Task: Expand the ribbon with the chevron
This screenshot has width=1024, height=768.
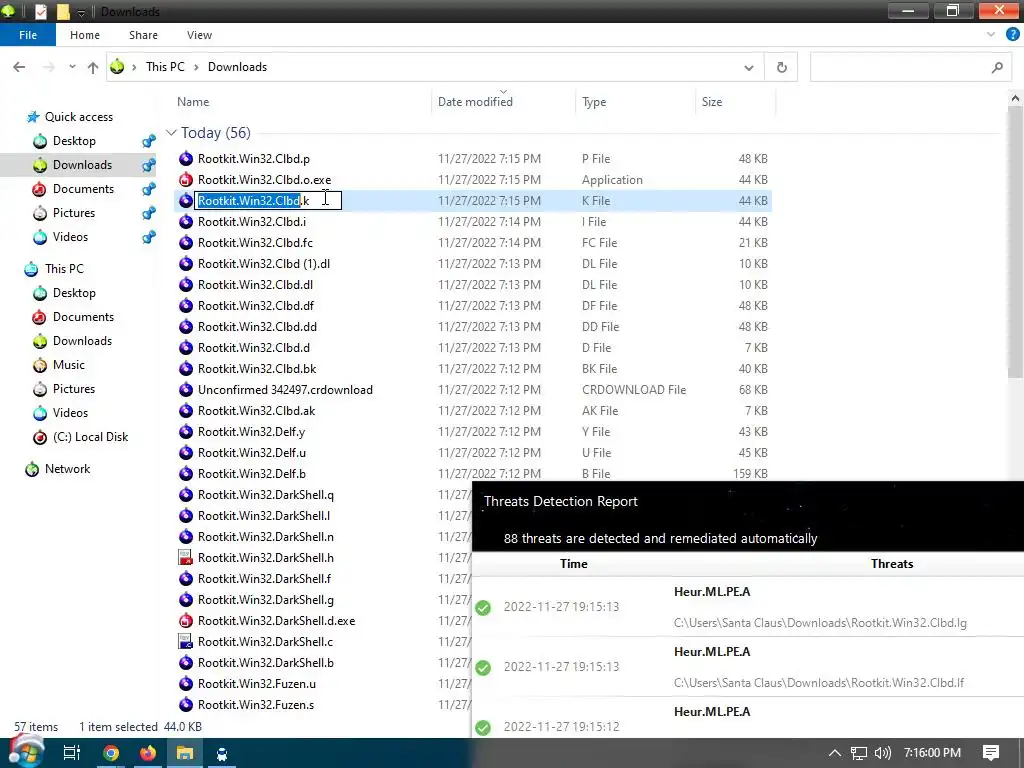Action: 991,35
